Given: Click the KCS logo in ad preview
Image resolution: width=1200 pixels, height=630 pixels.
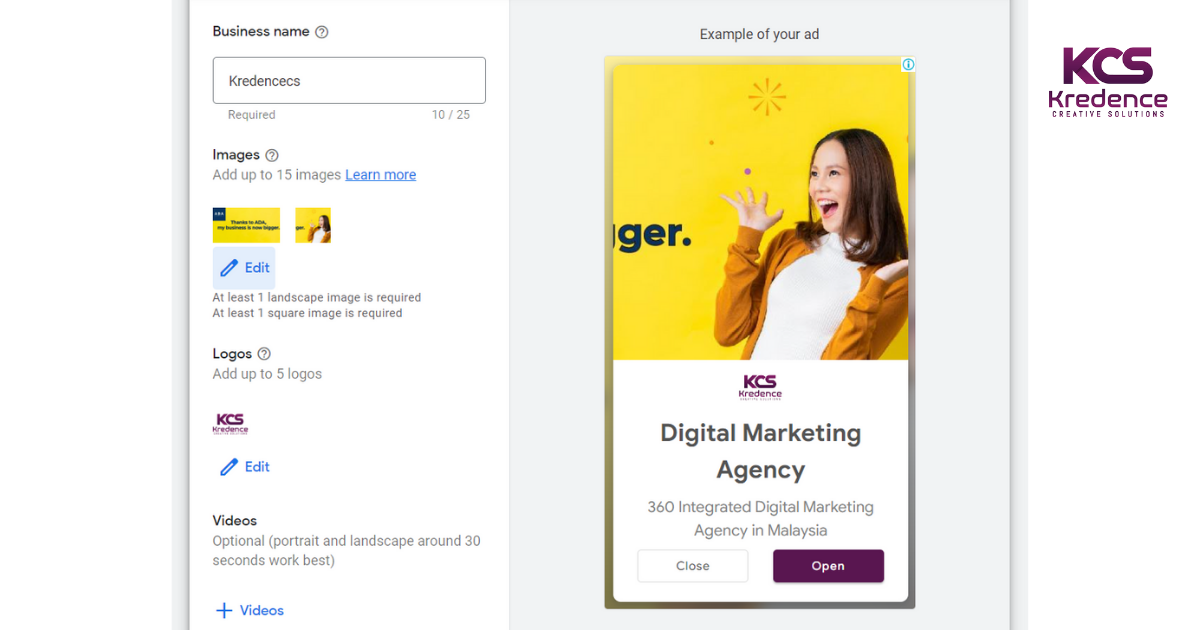Looking at the screenshot, I should point(761,388).
